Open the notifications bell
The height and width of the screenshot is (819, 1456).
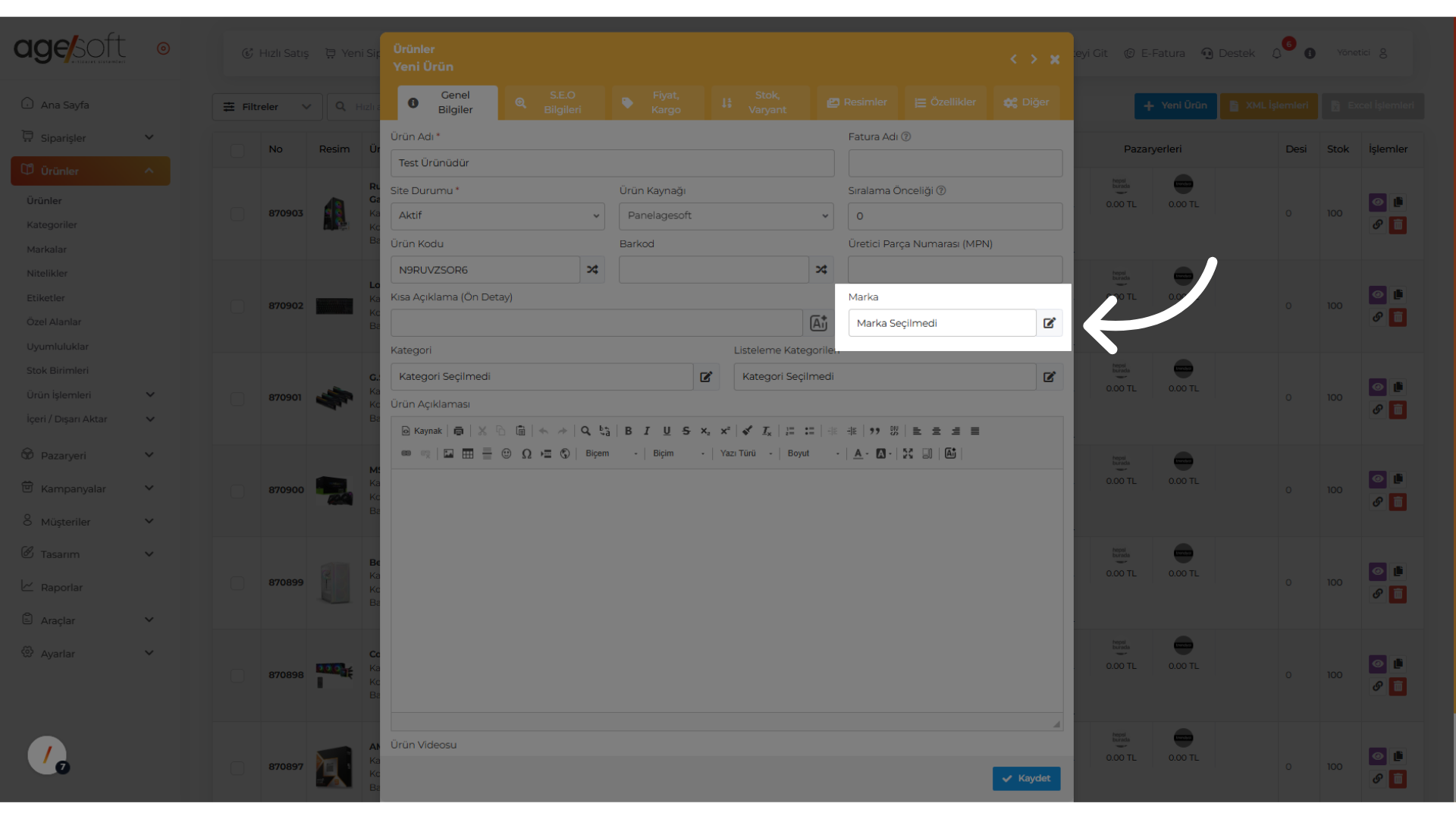(1277, 53)
